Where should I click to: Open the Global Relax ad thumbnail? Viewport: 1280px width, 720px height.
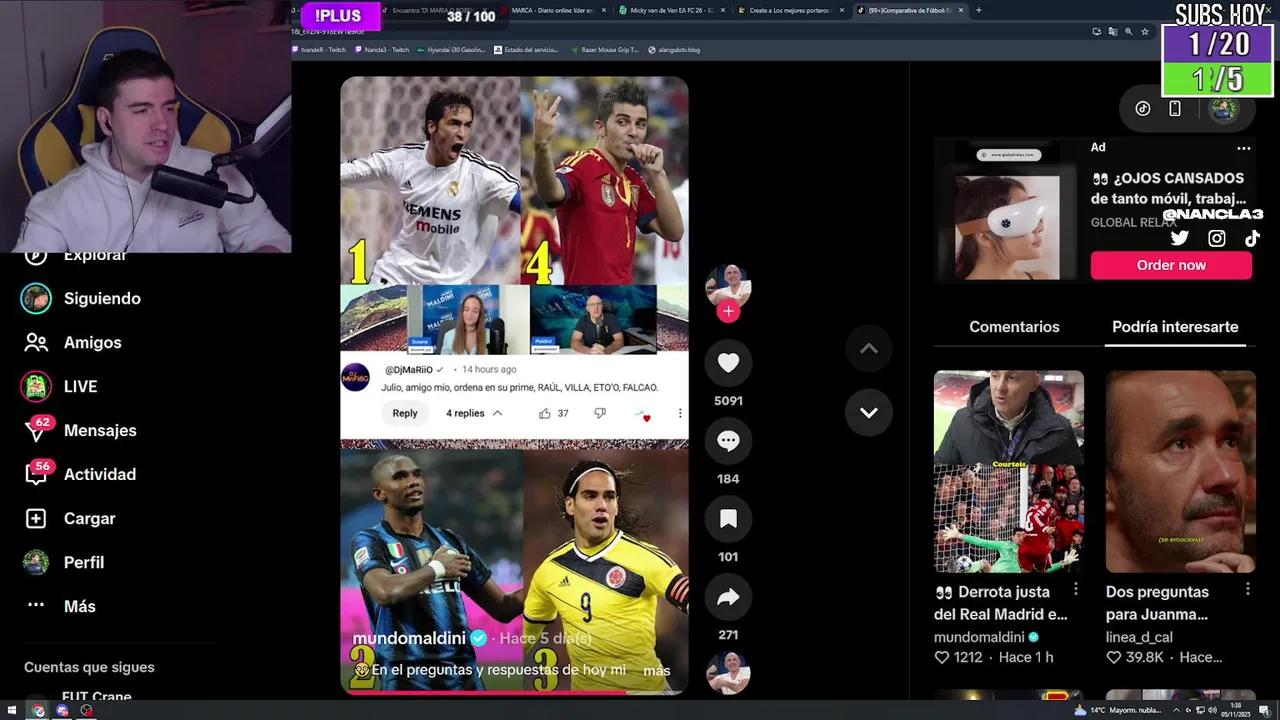(x=1008, y=209)
